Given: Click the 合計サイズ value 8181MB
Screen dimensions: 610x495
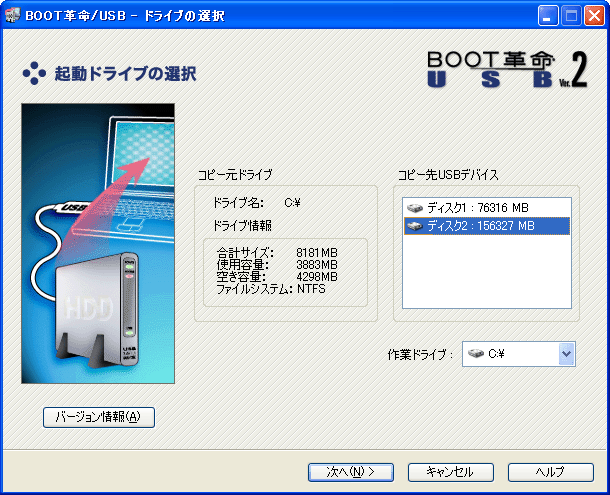Looking at the screenshot, I should [x=317, y=253].
